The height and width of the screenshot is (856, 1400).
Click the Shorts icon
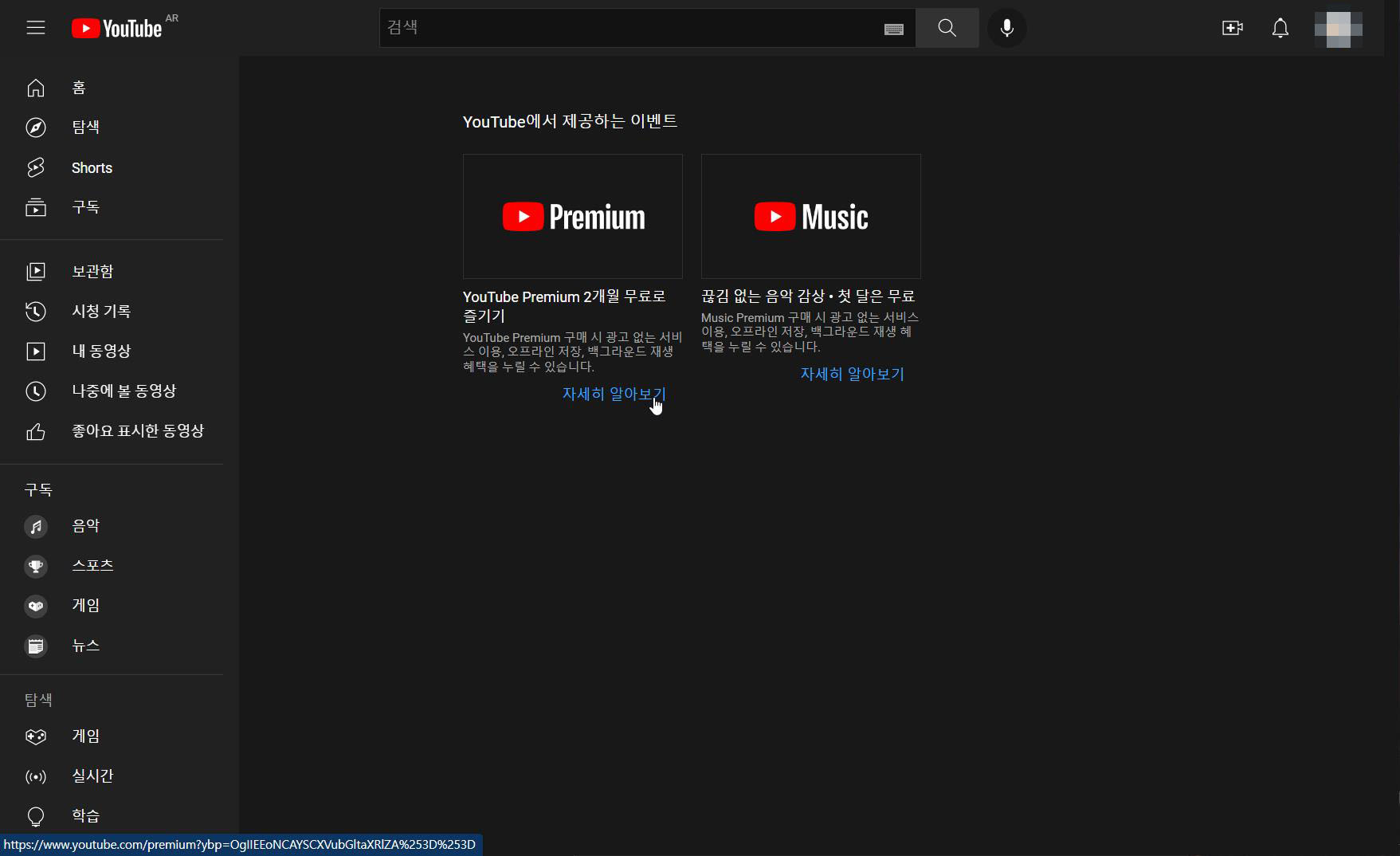[x=36, y=167]
